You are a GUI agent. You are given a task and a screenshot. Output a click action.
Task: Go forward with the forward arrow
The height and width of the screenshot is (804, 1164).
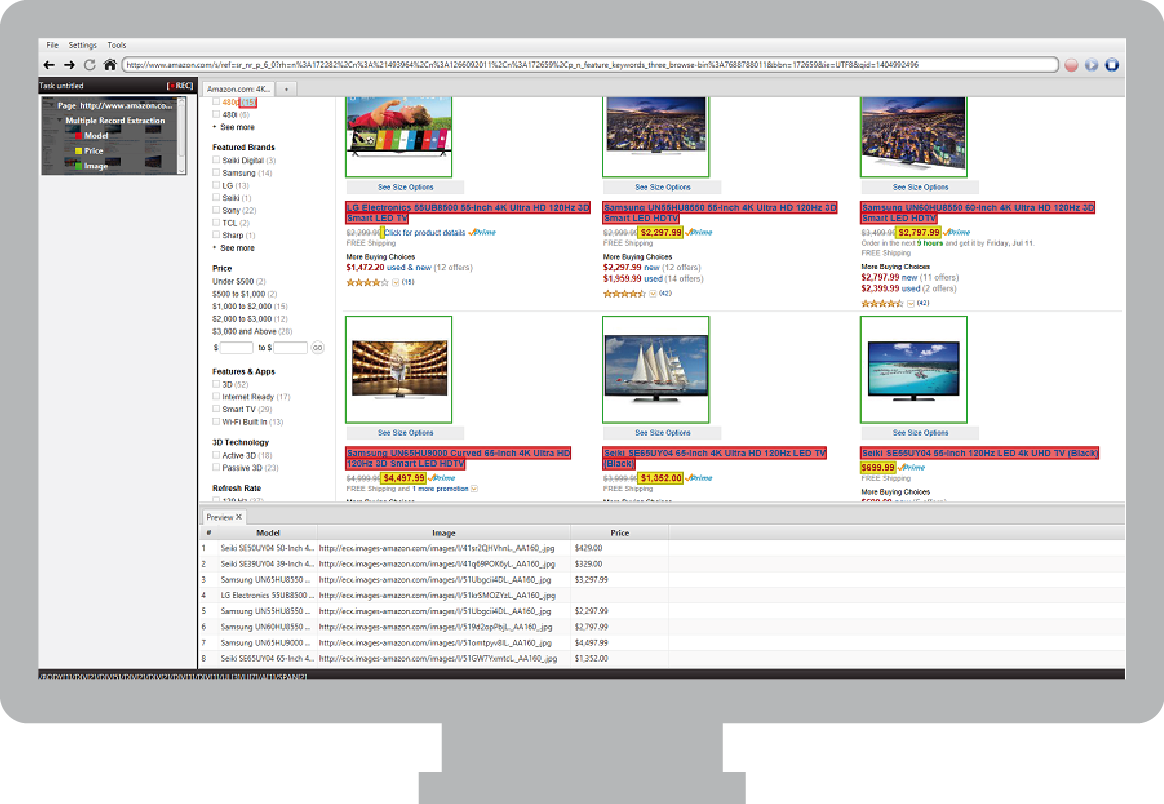click(x=69, y=65)
